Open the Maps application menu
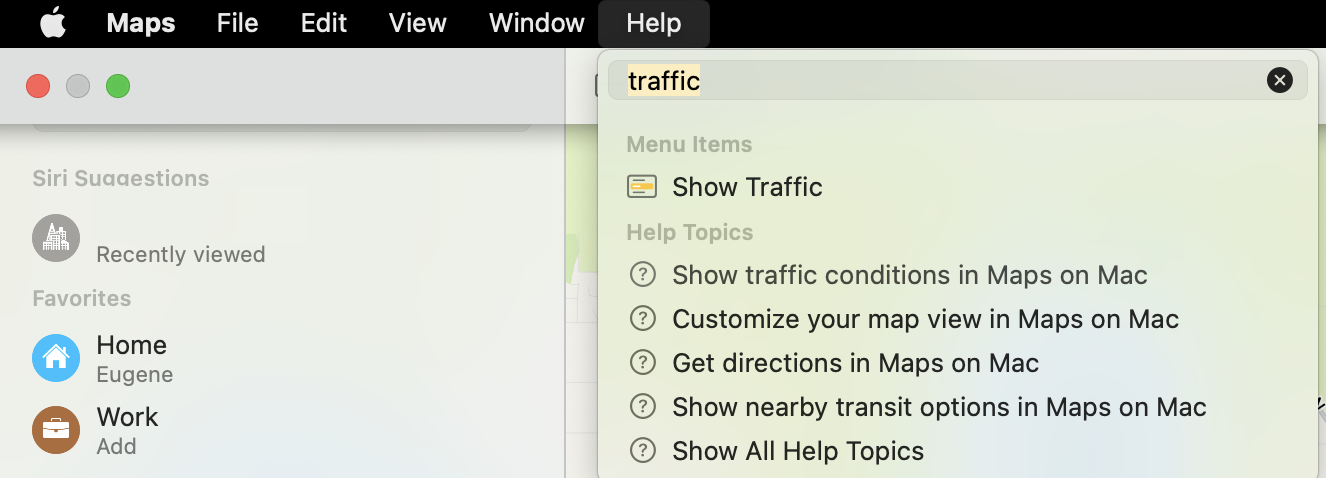 point(140,23)
